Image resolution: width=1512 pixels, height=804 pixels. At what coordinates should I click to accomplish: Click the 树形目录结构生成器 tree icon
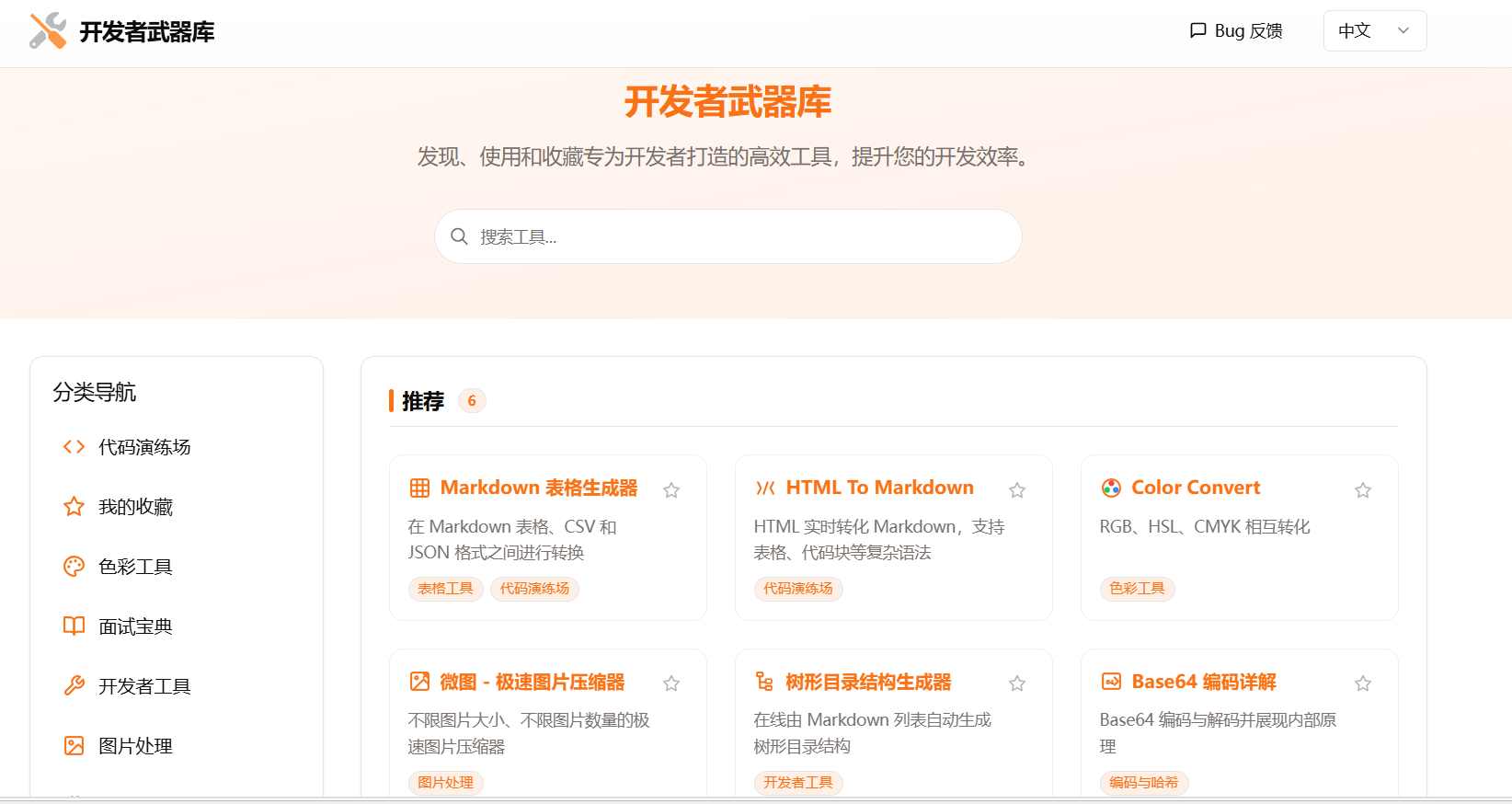click(x=765, y=682)
